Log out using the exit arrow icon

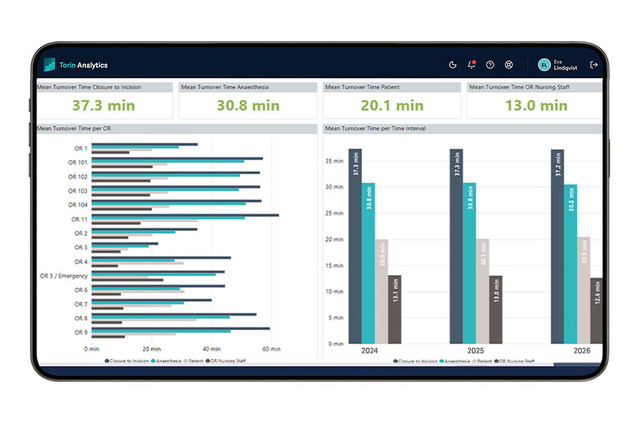point(593,65)
